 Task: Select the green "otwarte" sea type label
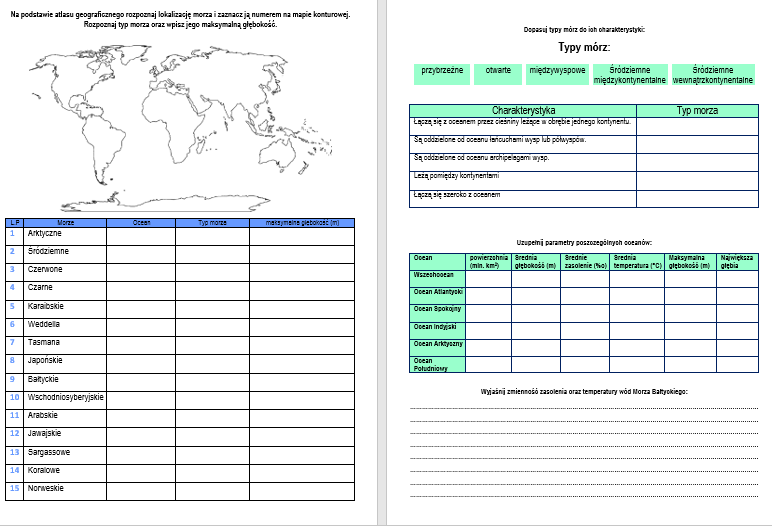(x=498, y=72)
